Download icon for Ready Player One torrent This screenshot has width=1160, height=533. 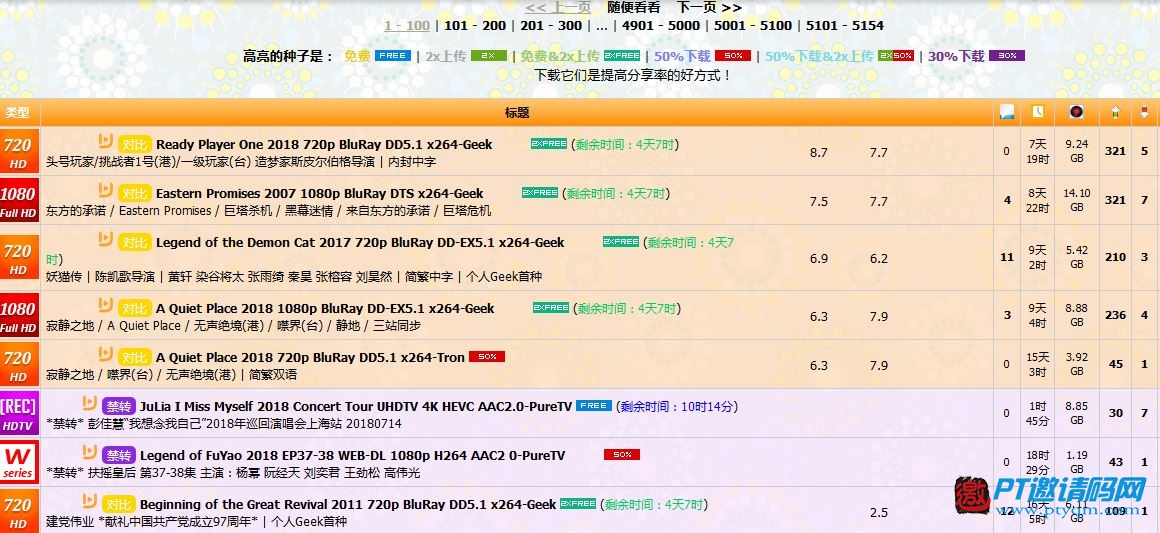point(106,141)
